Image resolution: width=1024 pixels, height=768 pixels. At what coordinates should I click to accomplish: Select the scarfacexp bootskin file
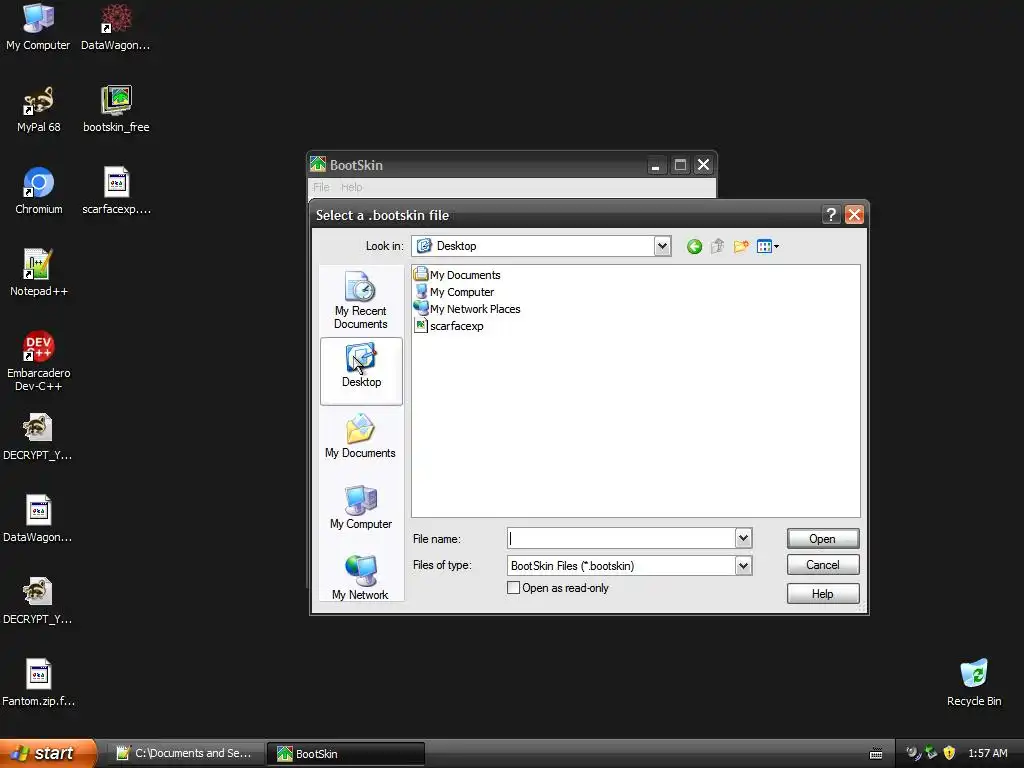click(x=449, y=326)
